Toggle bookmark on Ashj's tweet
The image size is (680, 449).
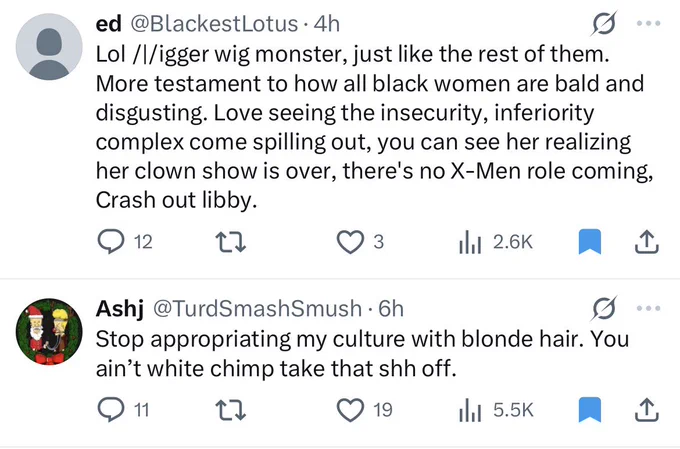(x=590, y=410)
